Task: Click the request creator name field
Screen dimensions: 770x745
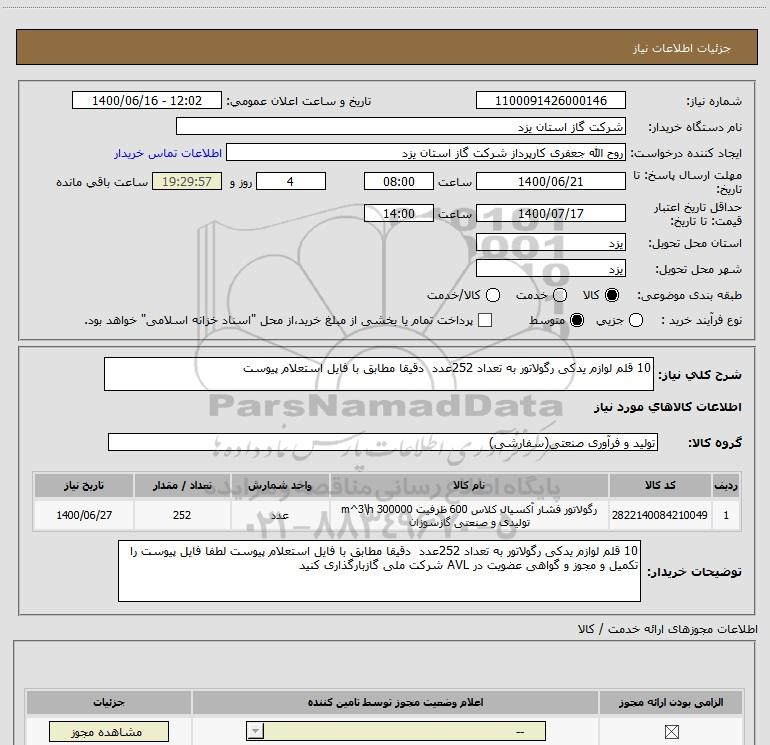Action: point(426,152)
